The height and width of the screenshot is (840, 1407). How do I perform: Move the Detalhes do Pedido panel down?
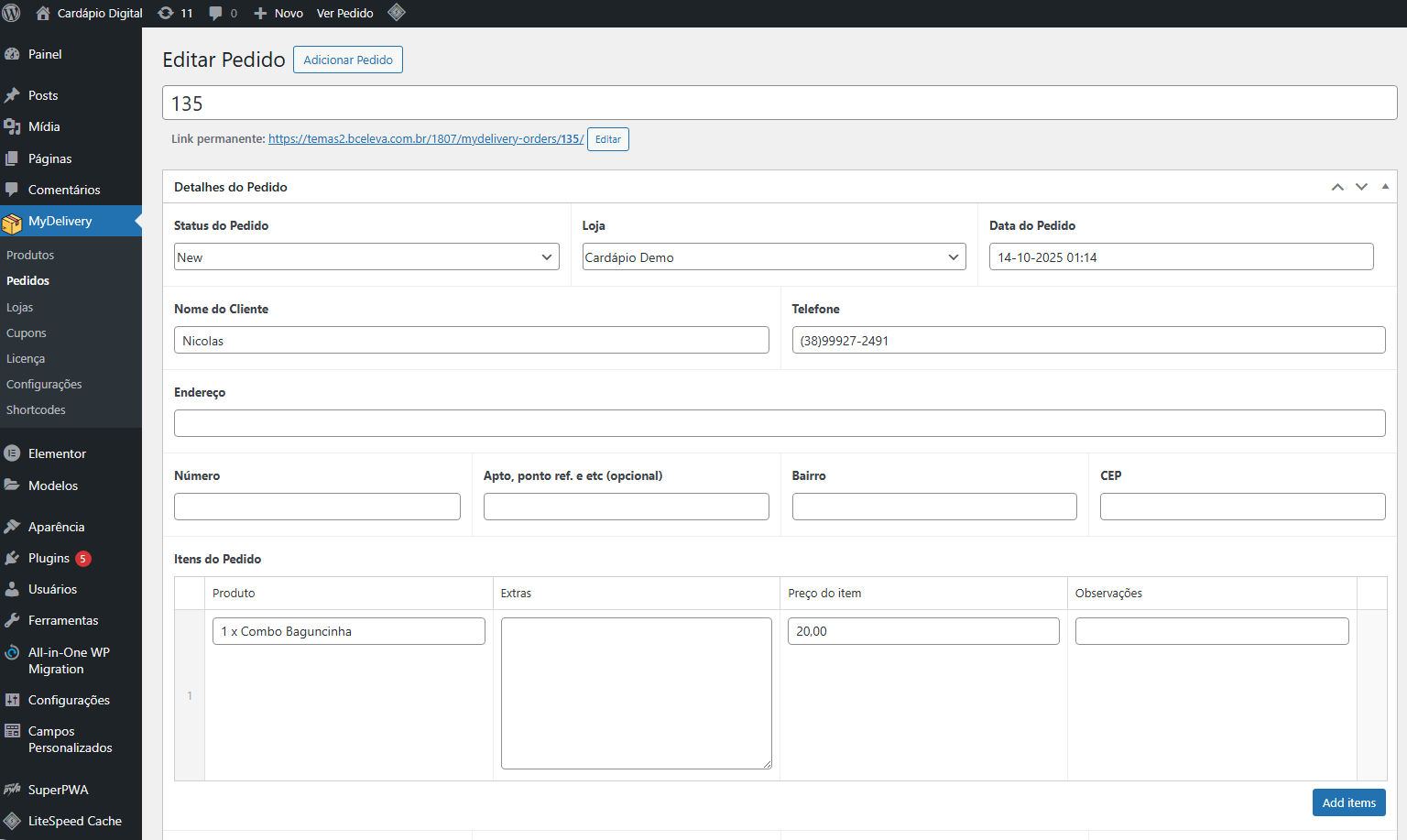pos(1361,187)
